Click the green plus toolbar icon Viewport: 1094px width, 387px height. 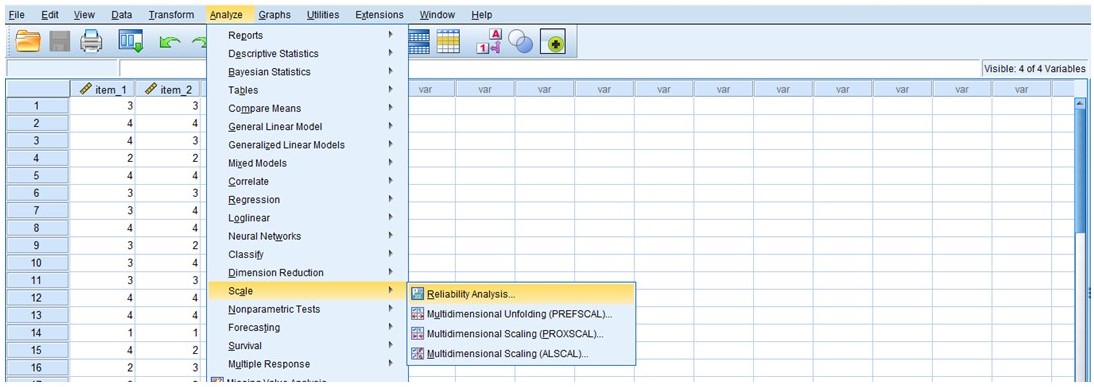[553, 44]
